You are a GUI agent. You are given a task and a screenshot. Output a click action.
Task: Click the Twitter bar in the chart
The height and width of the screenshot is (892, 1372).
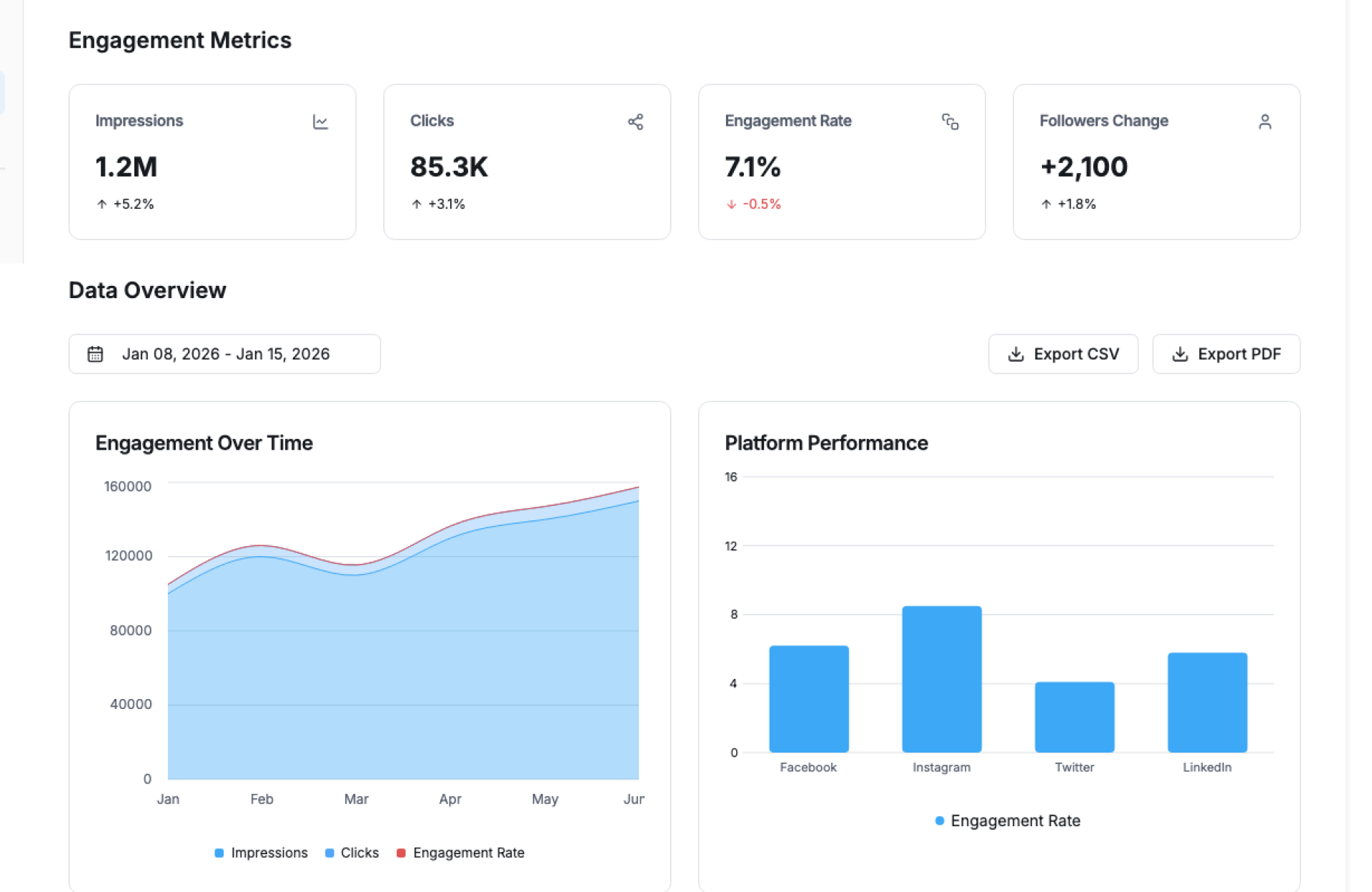pyautogui.click(x=1074, y=717)
